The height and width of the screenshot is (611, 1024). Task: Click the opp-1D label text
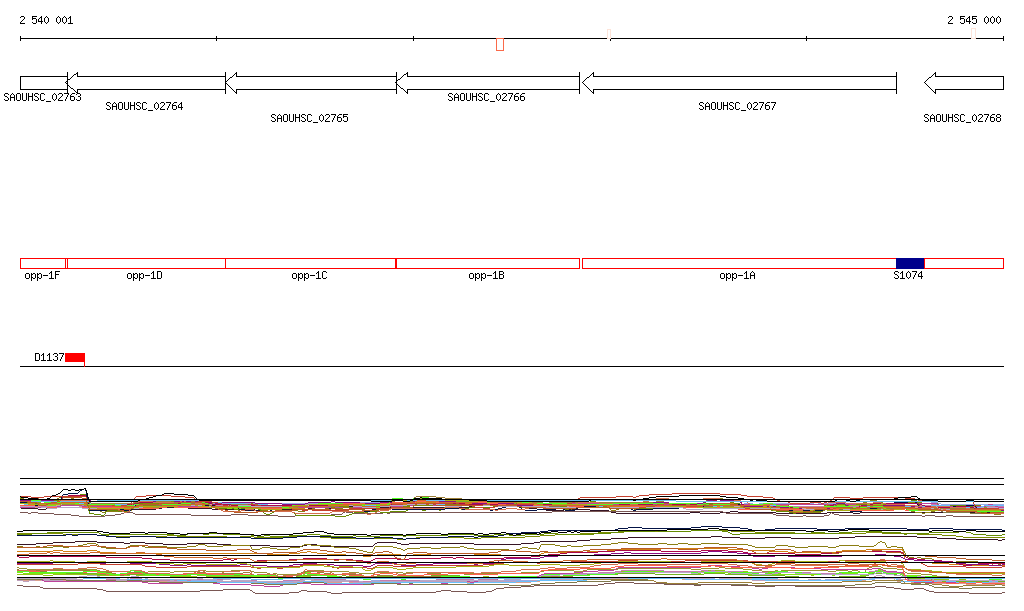click(x=144, y=275)
